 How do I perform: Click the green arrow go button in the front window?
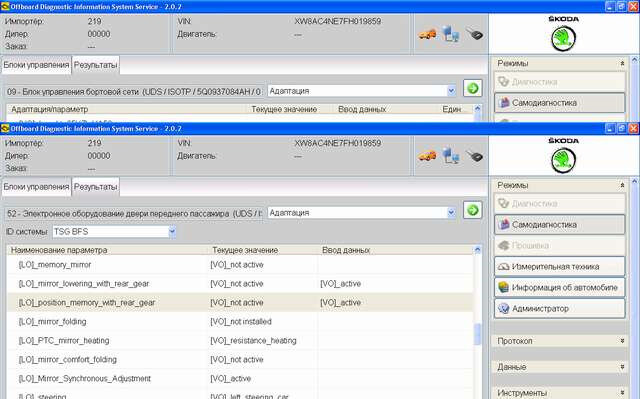coord(473,210)
